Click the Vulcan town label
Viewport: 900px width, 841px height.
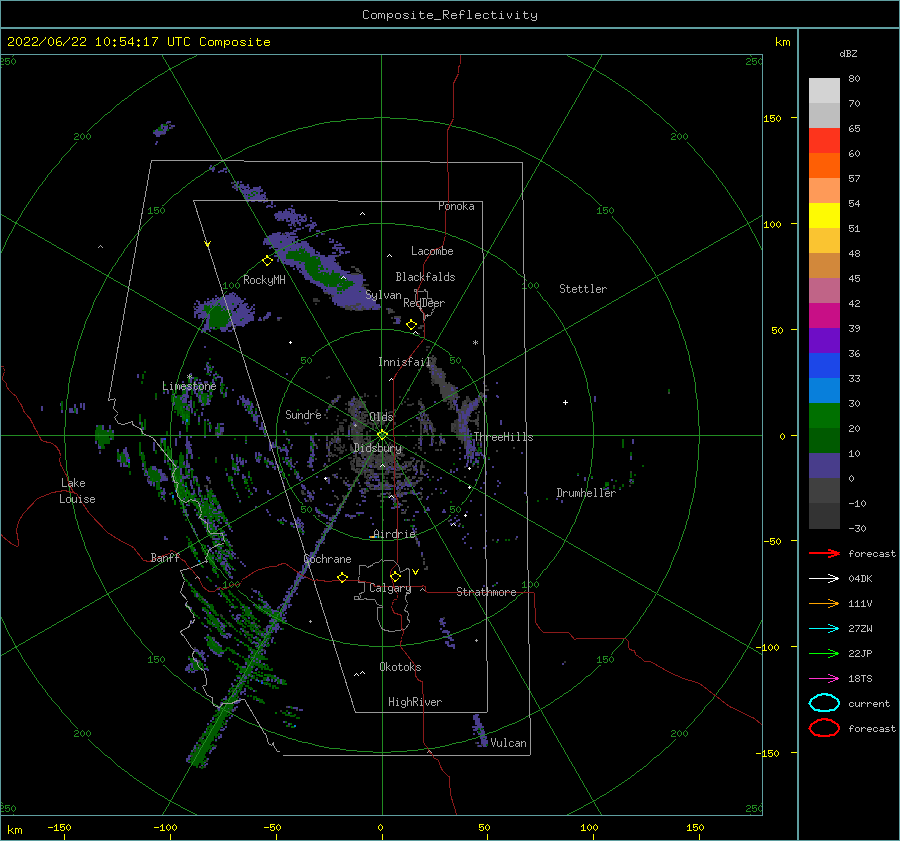(x=508, y=743)
